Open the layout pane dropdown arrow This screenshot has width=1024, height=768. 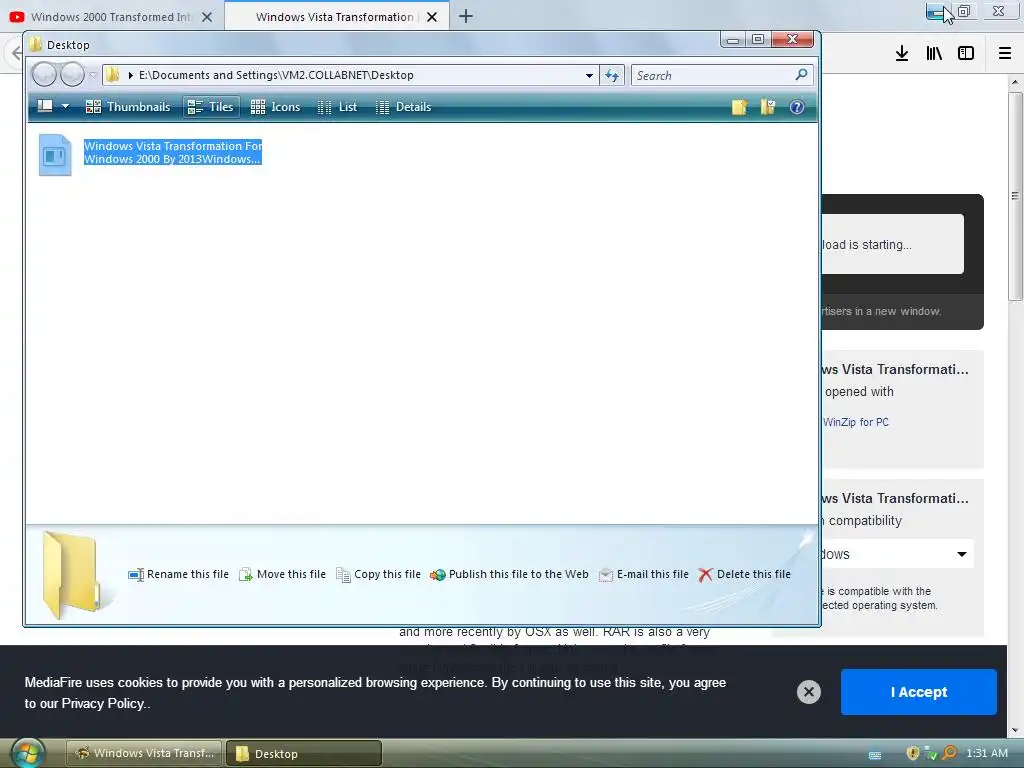pos(65,106)
